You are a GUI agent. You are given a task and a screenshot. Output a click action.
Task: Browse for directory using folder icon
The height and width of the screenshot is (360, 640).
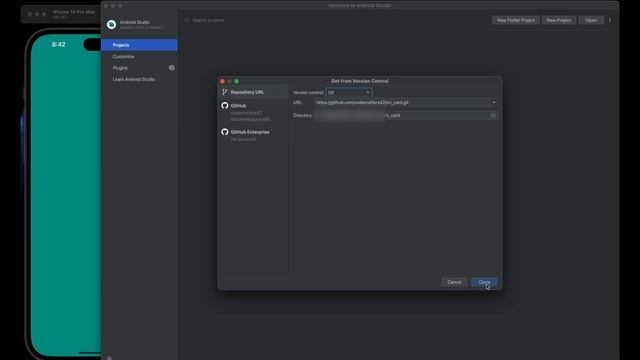[x=493, y=116]
